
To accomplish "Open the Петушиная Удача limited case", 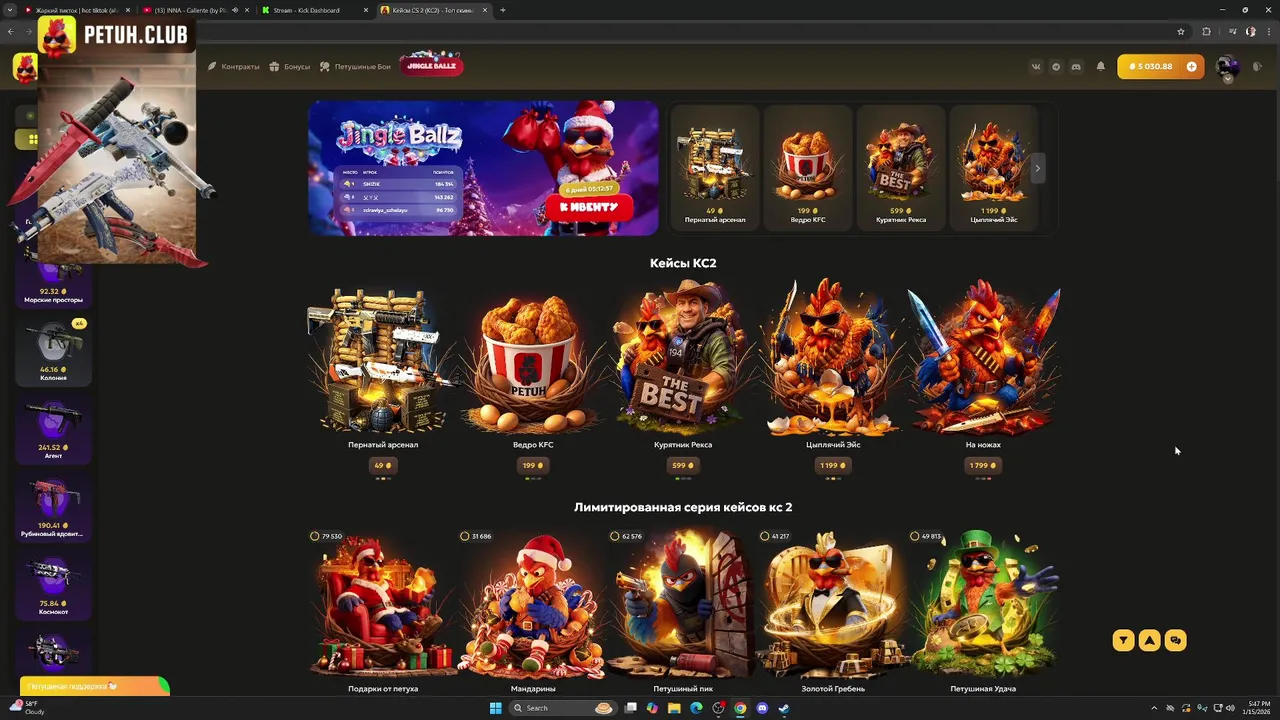I will tap(983, 606).
